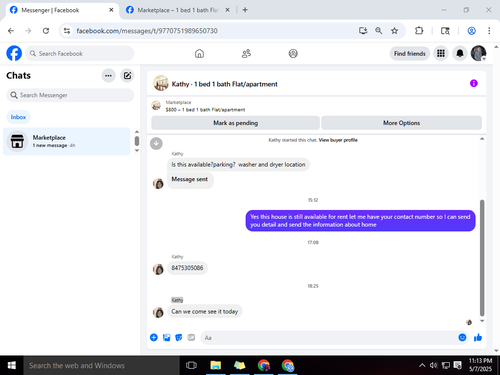Select the Inbox filter tab
Viewport: 500px width, 375px height.
(x=18, y=117)
